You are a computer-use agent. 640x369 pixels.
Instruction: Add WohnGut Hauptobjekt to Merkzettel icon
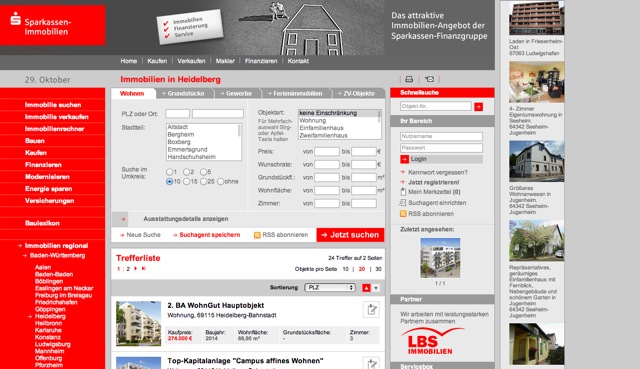[371, 309]
